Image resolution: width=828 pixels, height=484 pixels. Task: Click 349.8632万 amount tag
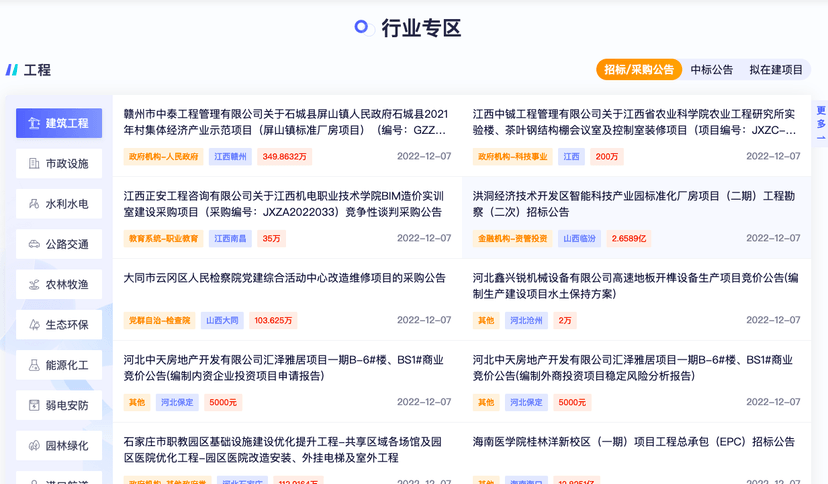tap(285, 157)
